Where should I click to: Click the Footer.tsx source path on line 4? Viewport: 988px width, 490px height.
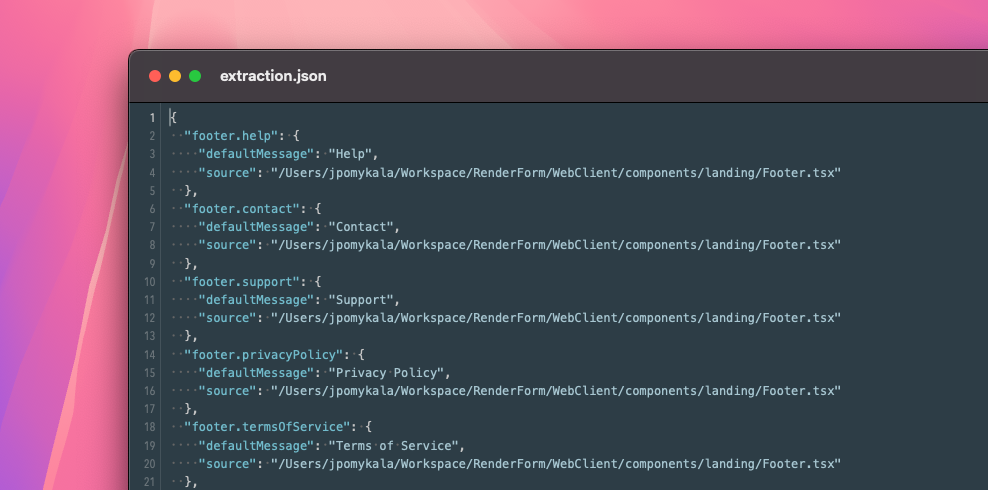click(556, 172)
